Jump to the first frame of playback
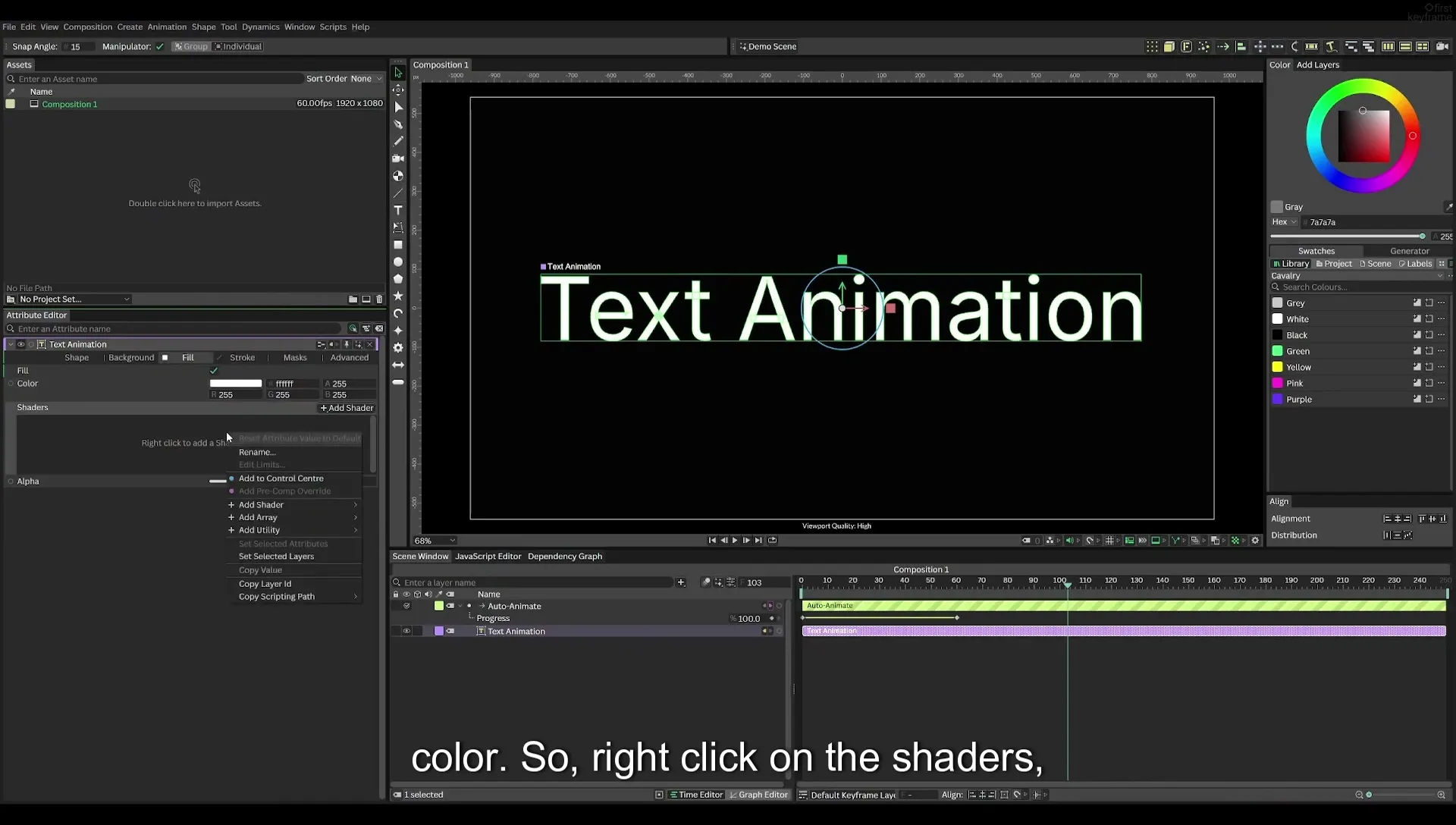 [x=712, y=541]
